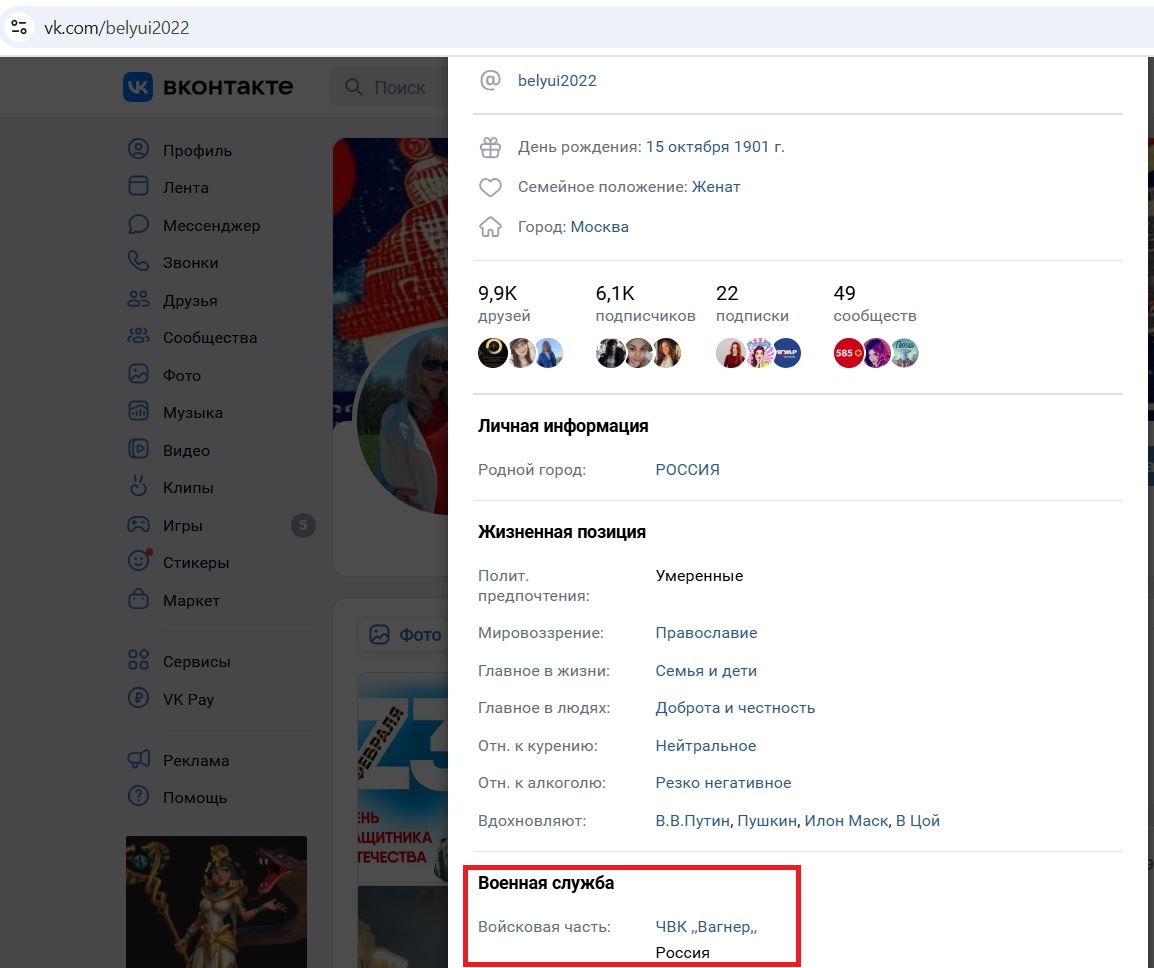Click the Личная информация heading
Image resolution: width=1154 pixels, height=968 pixels.
click(563, 425)
